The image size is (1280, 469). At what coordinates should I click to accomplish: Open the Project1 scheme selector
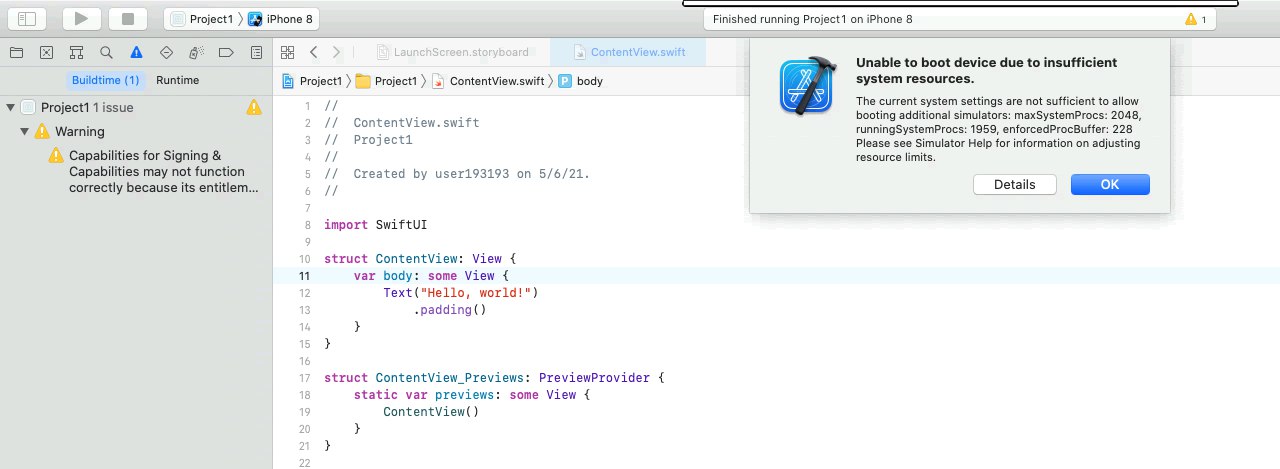206,19
